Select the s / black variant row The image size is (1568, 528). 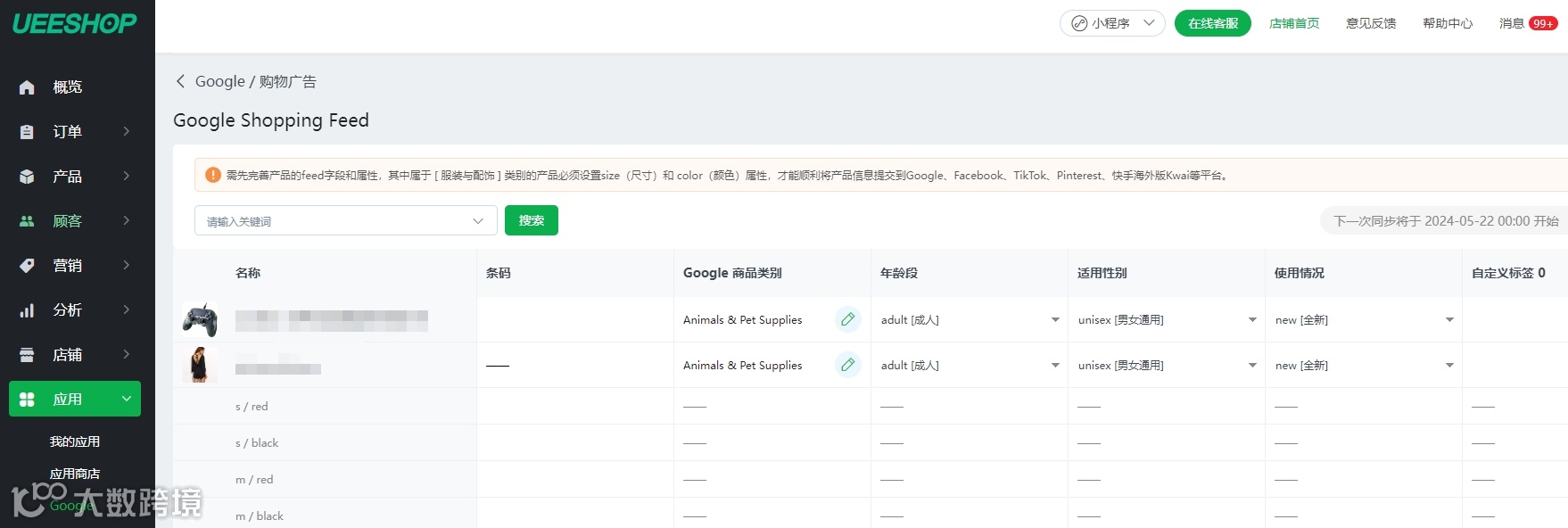pos(257,442)
